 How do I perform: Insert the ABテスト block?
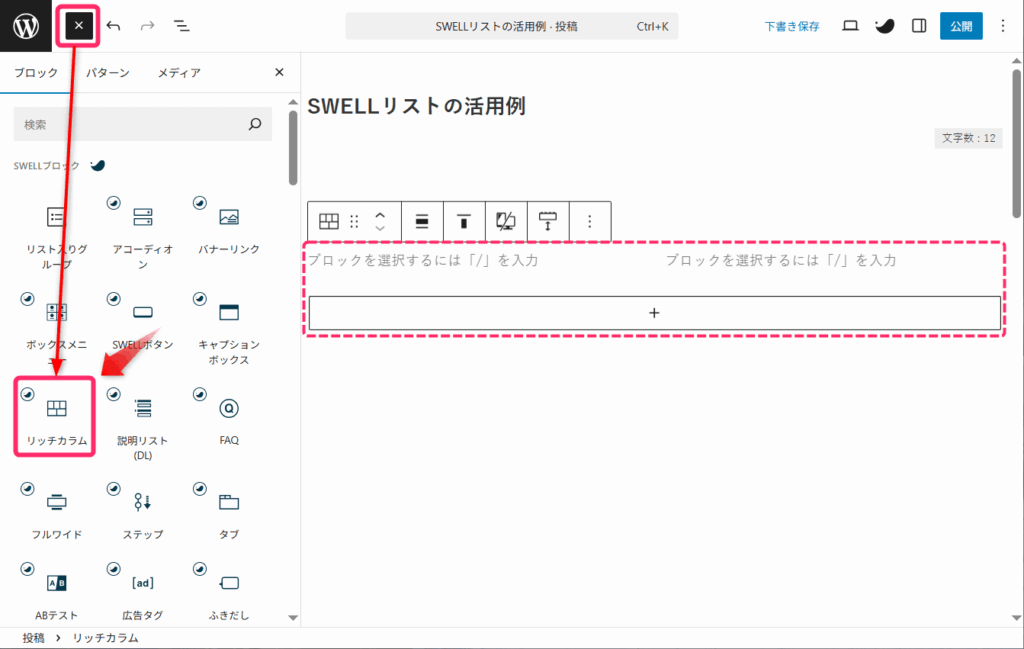pyautogui.click(x=57, y=593)
